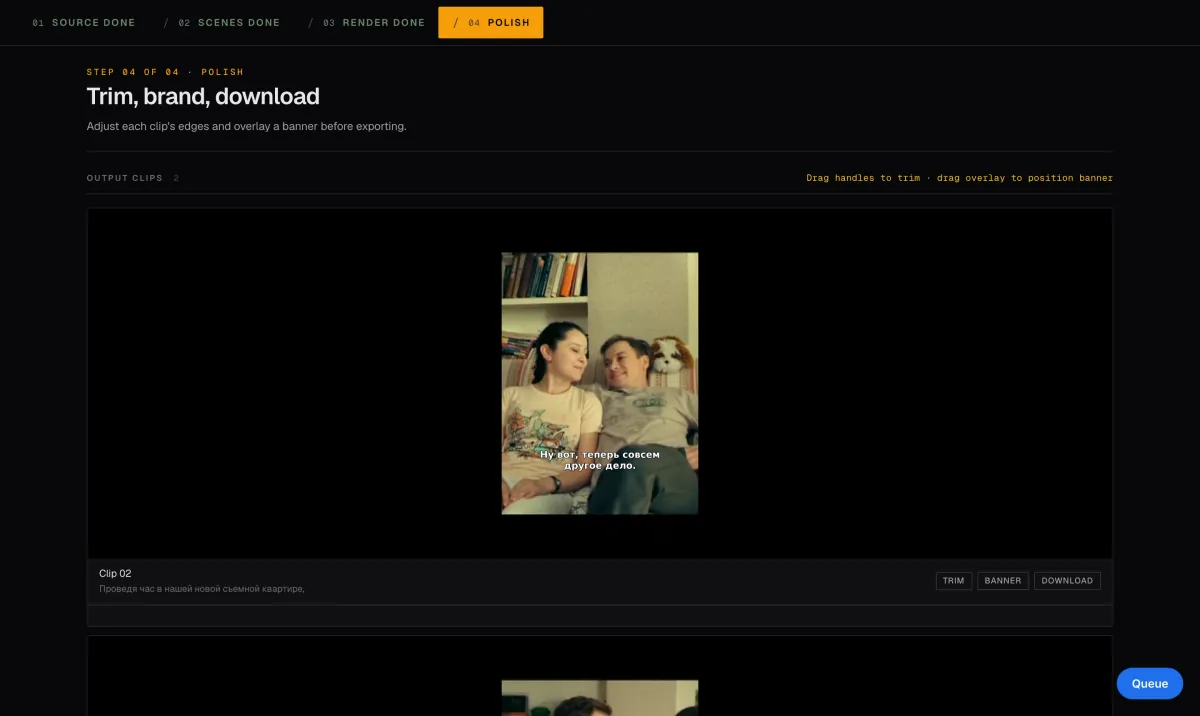Viewport: 1200px width, 716px height.
Task: Download Clip 02
Action: click(1067, 580)
